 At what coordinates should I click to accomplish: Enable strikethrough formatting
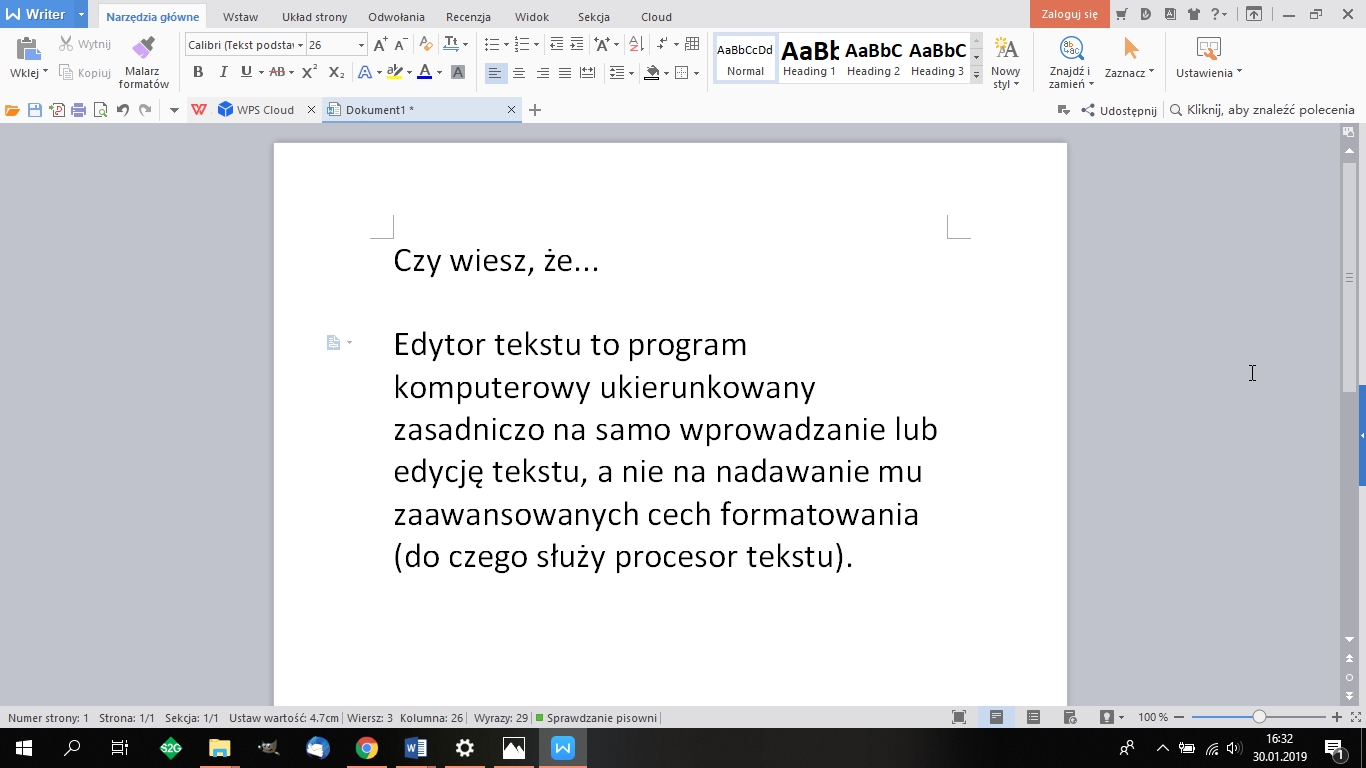[276, 71]
